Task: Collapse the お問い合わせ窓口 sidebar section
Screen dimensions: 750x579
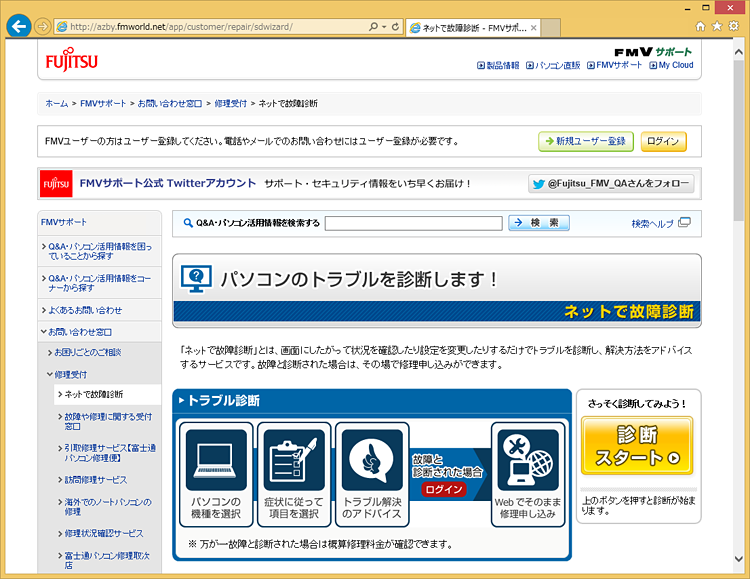Action: pos(80,331)
